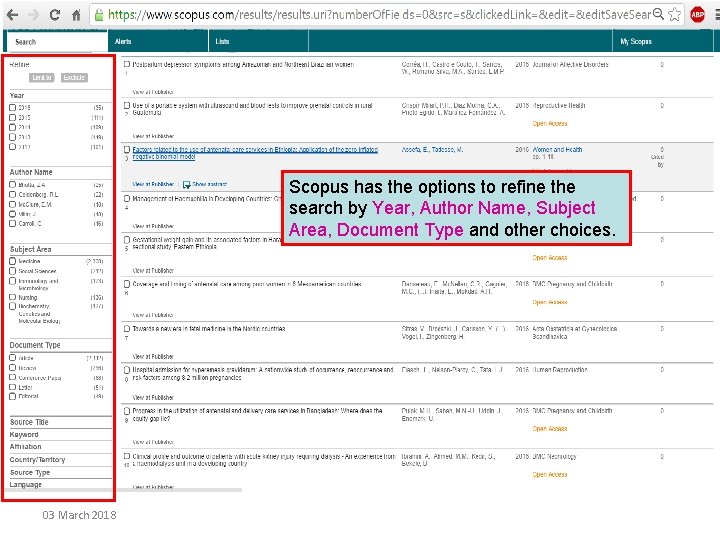Image resolution: width=720 pixels, height=540 pixels.
Task: Select author Goldenberg, R.L. checkbox
Action: coord(13,195)
